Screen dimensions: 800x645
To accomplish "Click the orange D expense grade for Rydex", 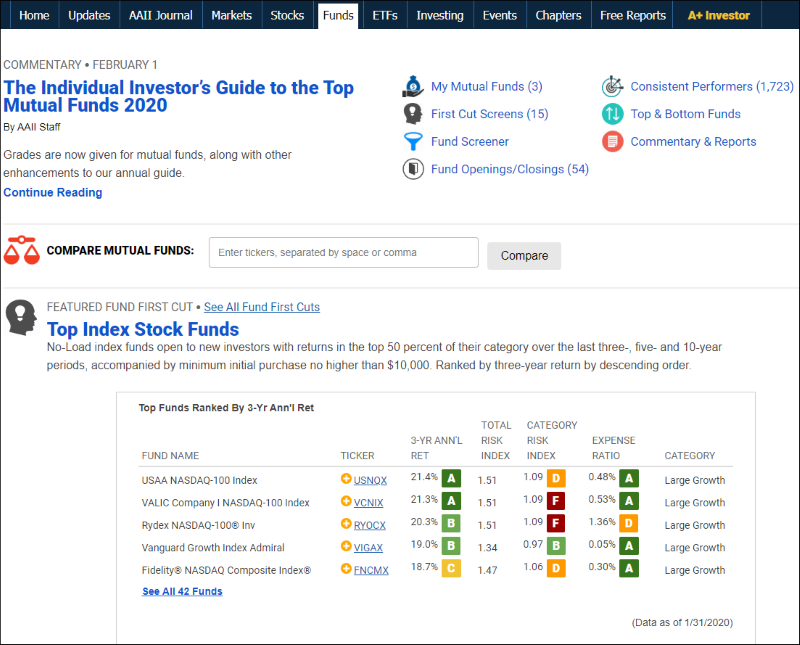I will point(629,524).
